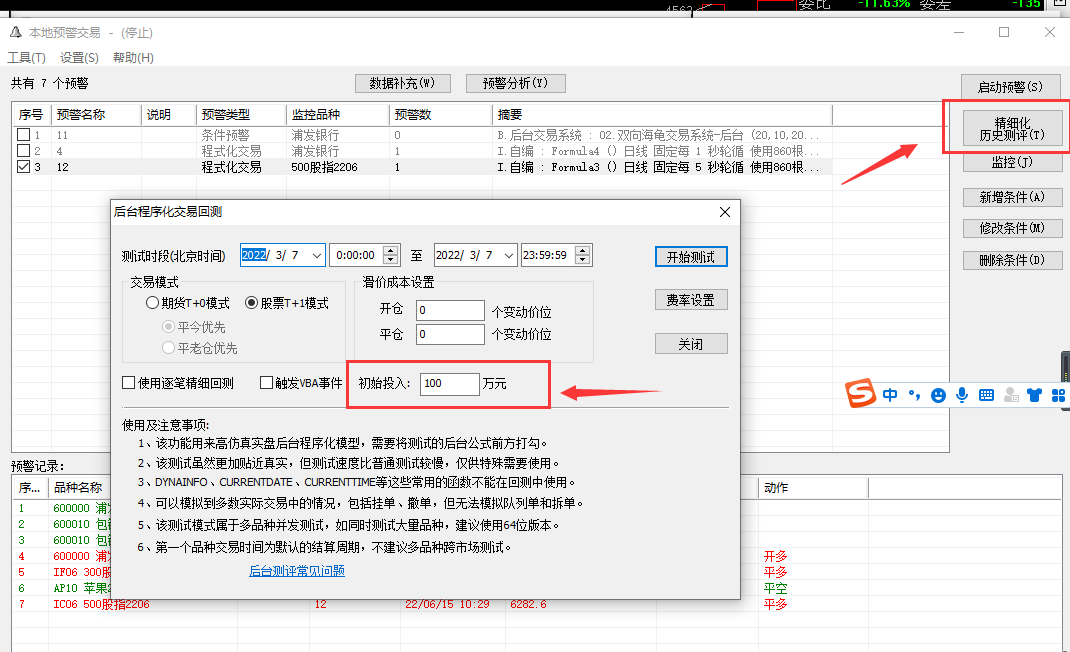Uncheck the box for row 3 alert 12

(x=23, y=166)
